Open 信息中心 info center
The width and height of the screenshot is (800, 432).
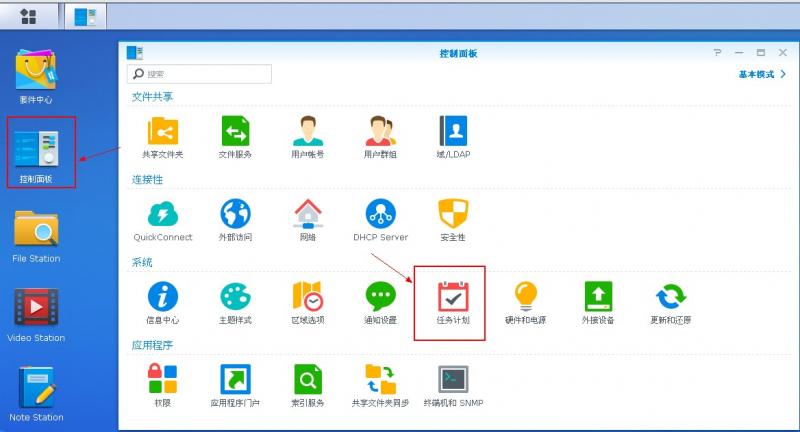pos(163,303)
